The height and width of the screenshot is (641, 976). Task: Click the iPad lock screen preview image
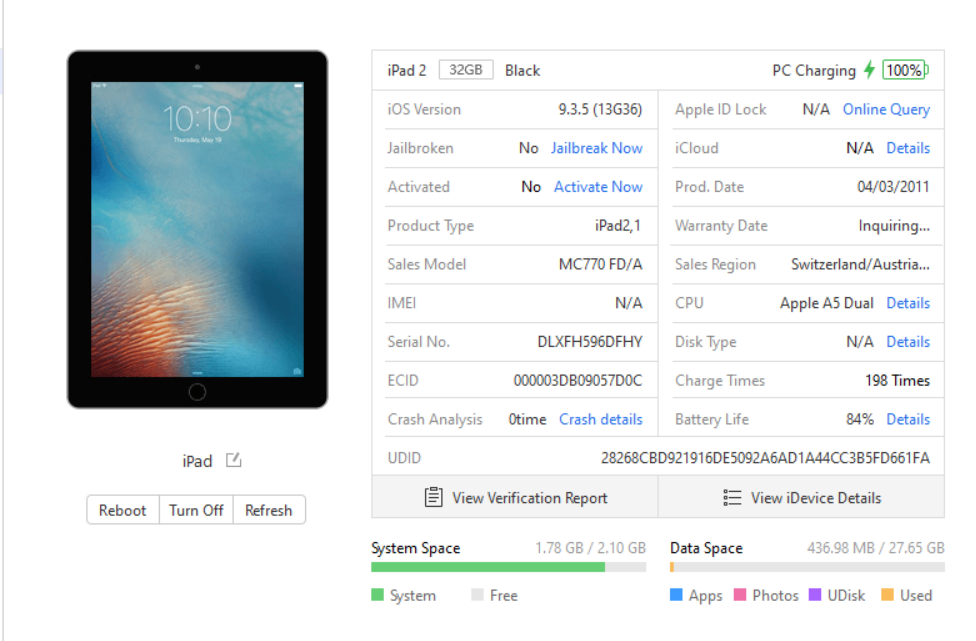click(197, 229)
